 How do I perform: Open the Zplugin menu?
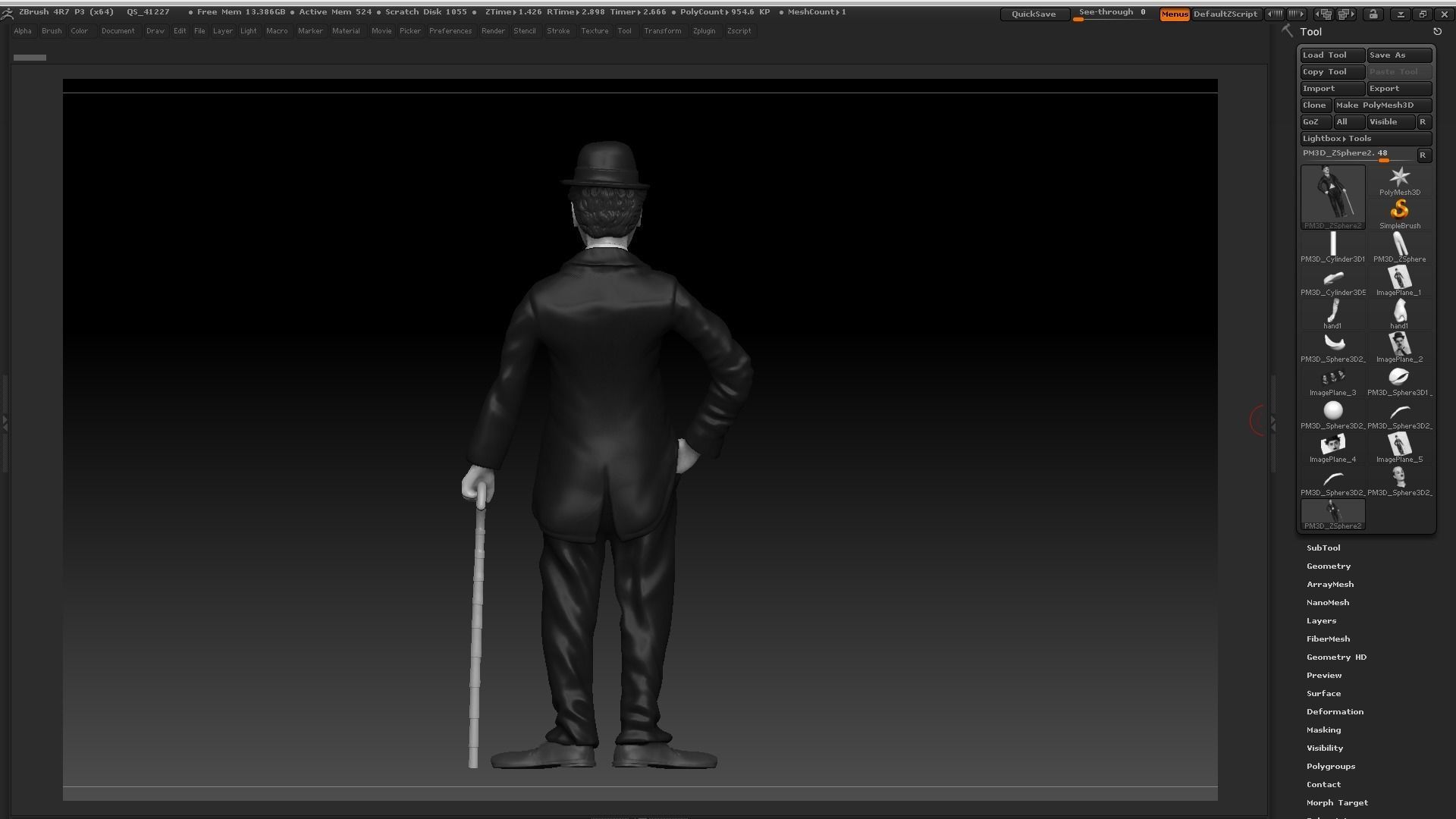point(704,31)
